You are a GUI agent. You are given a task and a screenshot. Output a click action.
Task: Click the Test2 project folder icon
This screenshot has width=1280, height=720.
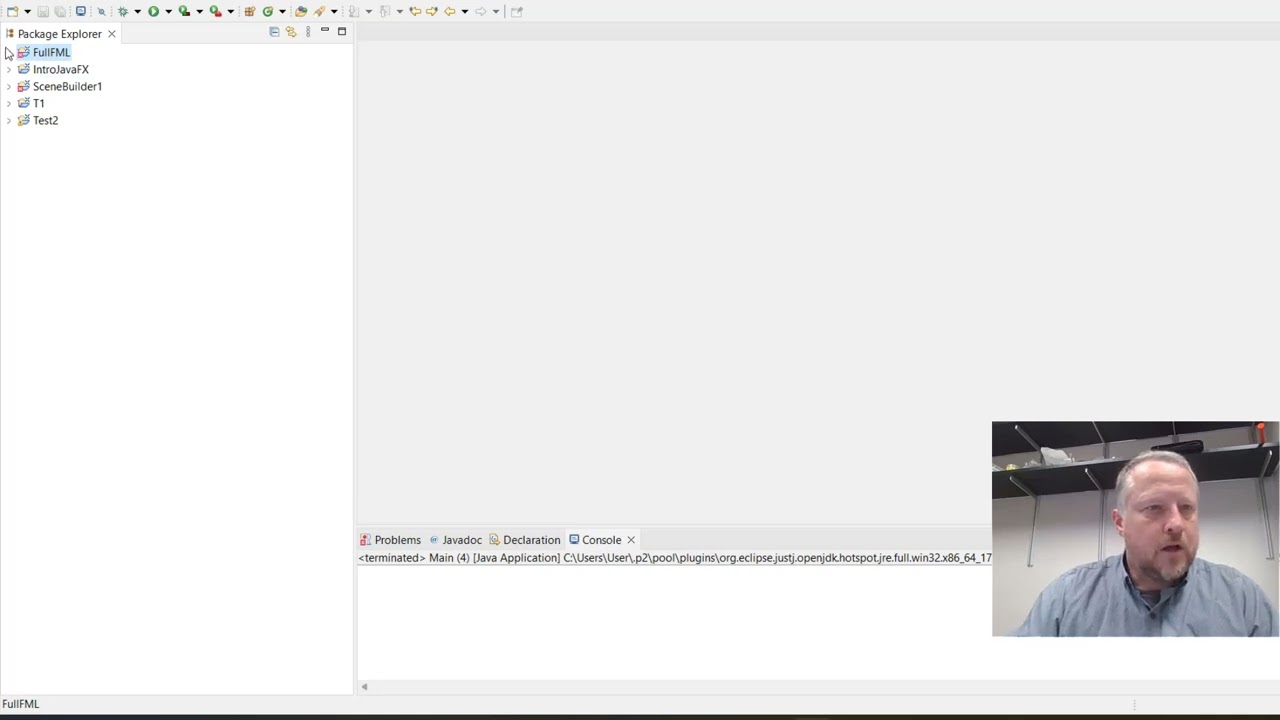pyautogui.click(x=24, y=120)
